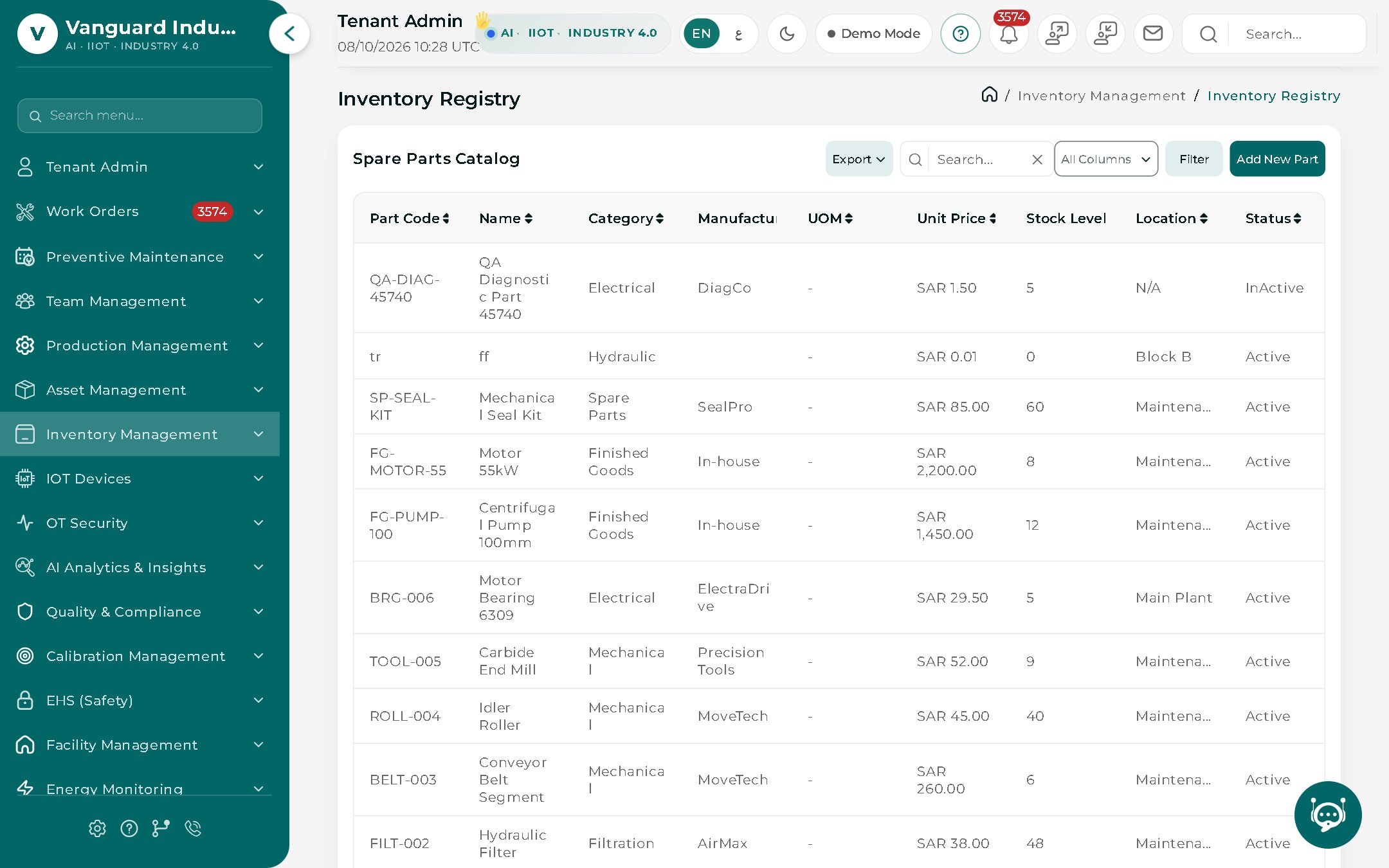Click the Stock Level column header

tap(1066, 219)
